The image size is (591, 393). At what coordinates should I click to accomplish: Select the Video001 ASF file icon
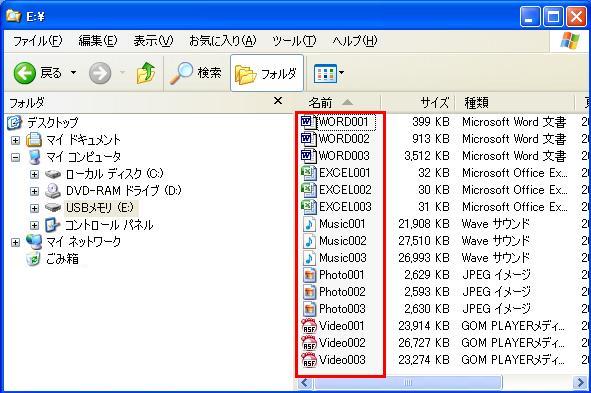point(309,326)
